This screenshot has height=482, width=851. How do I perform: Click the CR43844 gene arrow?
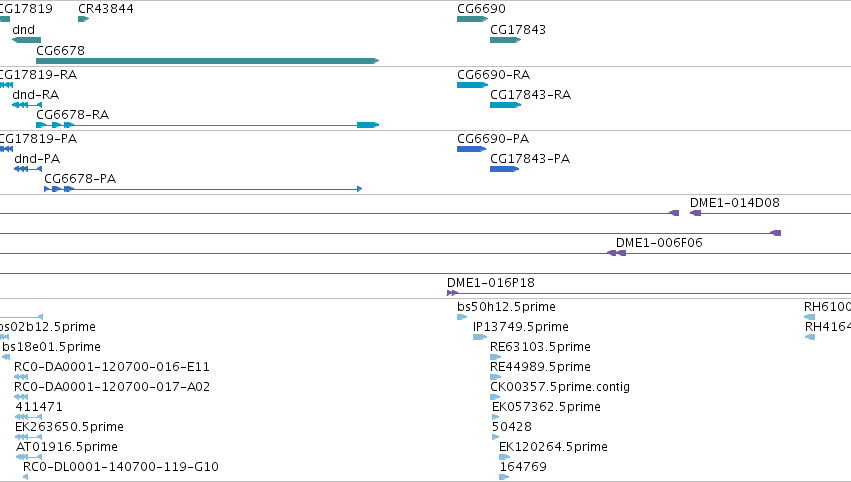(83, 19)
